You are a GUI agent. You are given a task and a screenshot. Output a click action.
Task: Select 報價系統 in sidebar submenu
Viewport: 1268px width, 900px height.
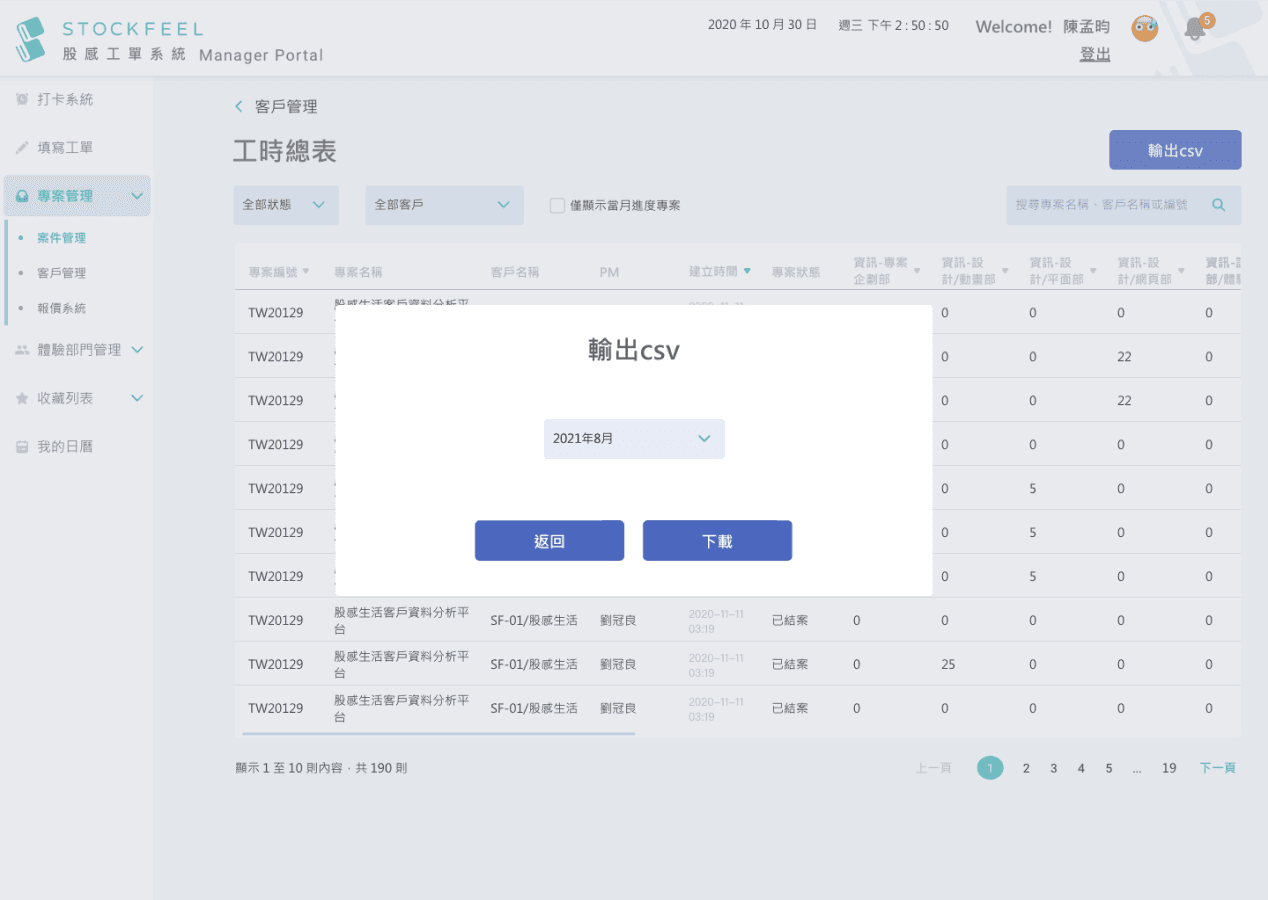point(61,308)
